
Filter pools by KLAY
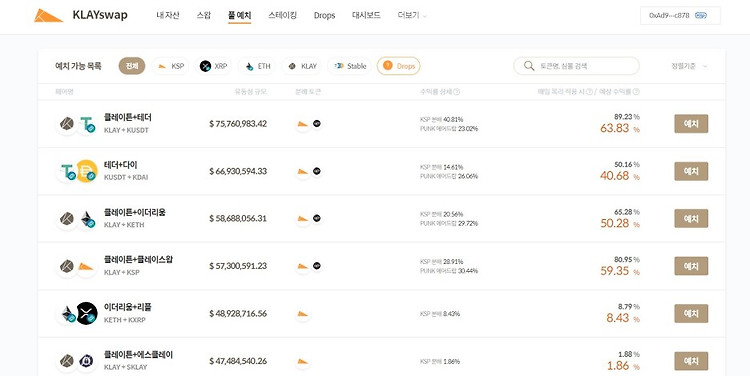(x=302, y=66)
